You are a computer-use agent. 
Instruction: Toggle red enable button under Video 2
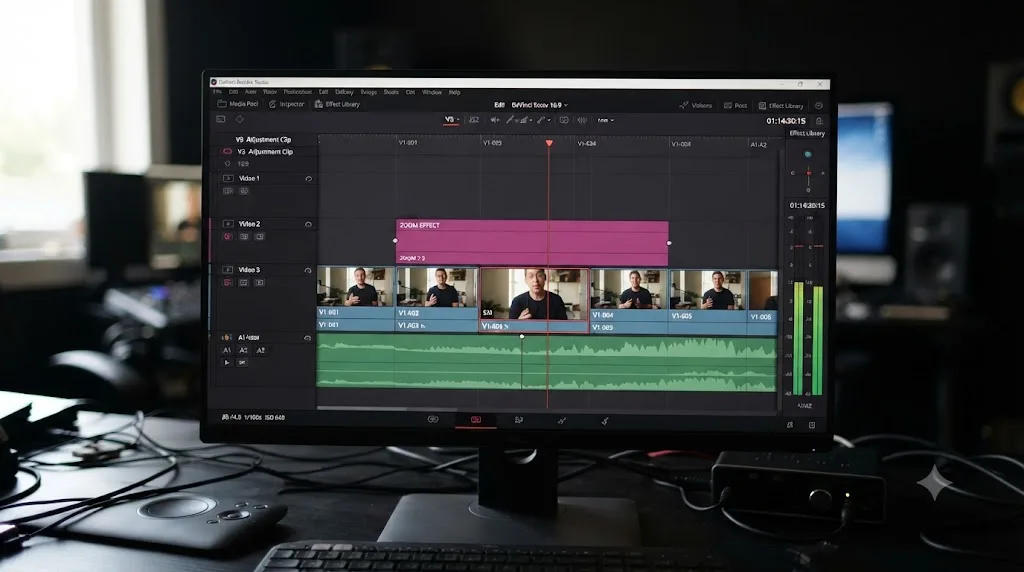click(x=228, y=236)
